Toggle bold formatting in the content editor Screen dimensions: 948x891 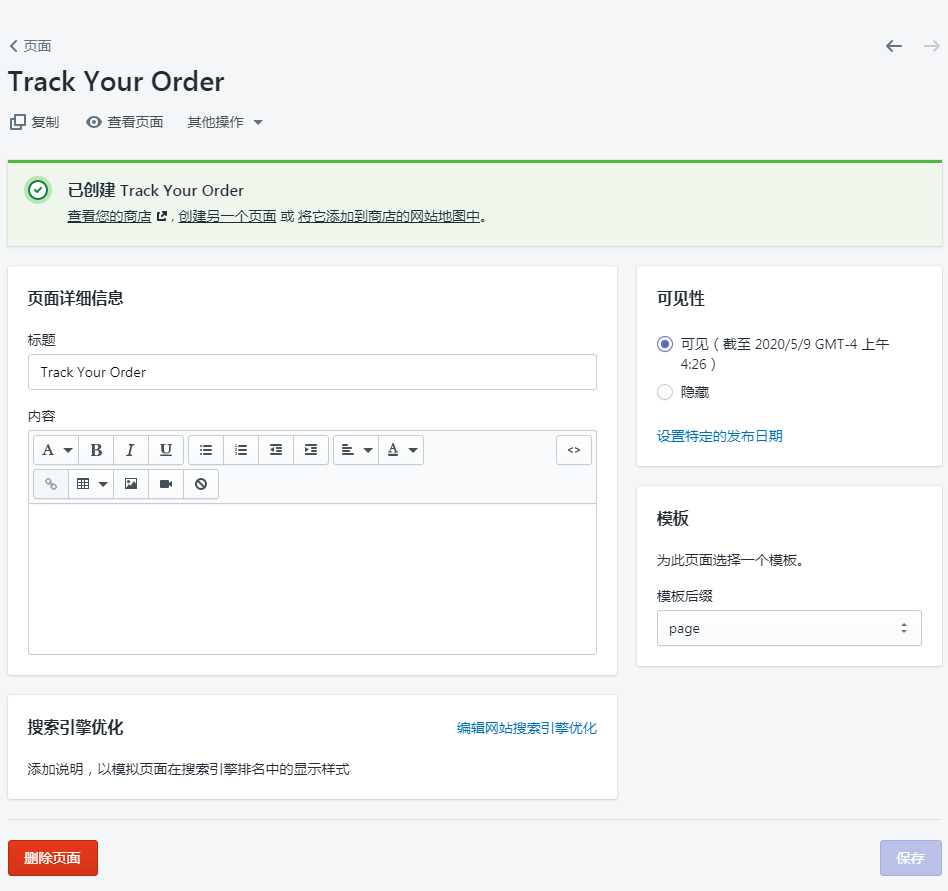95,450
